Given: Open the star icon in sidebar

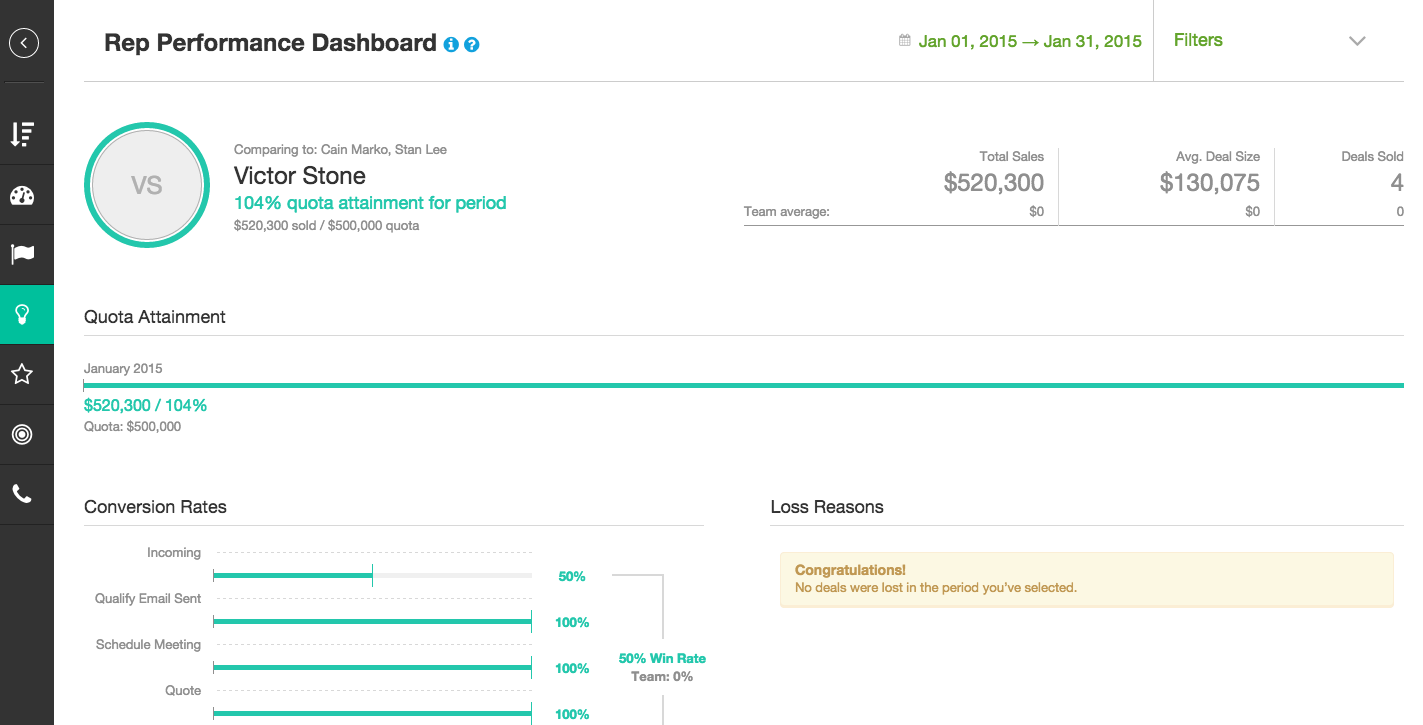Looking at the screenshot, I should 22,374.
